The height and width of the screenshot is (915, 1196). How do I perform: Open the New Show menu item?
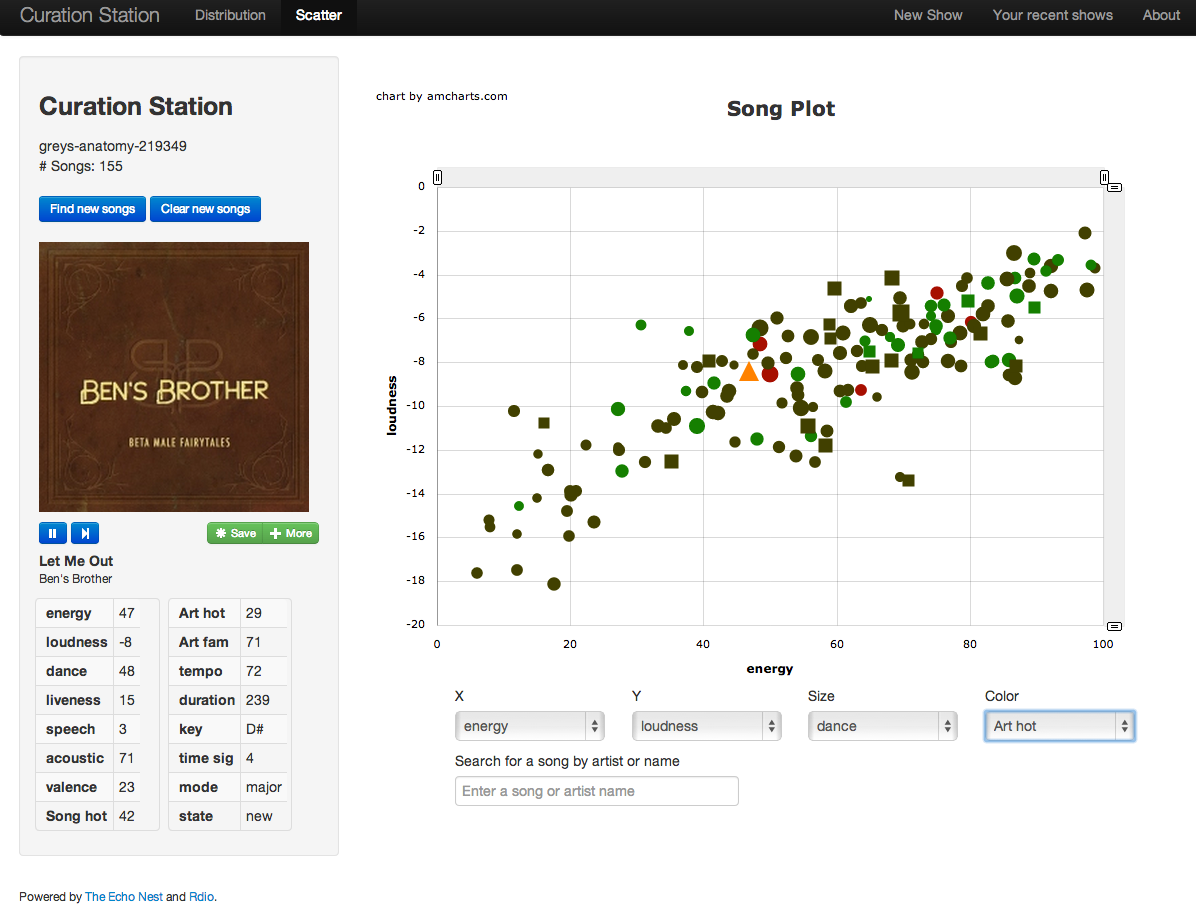(927, 15)
